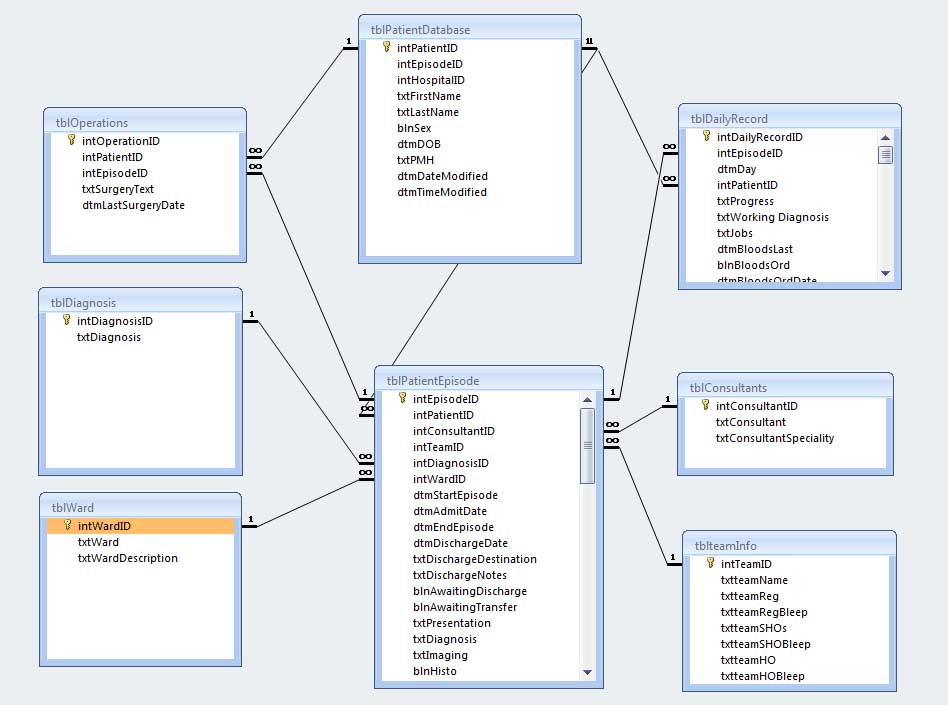Select txtProgress field
948x705 pixels.
point(745,201)
